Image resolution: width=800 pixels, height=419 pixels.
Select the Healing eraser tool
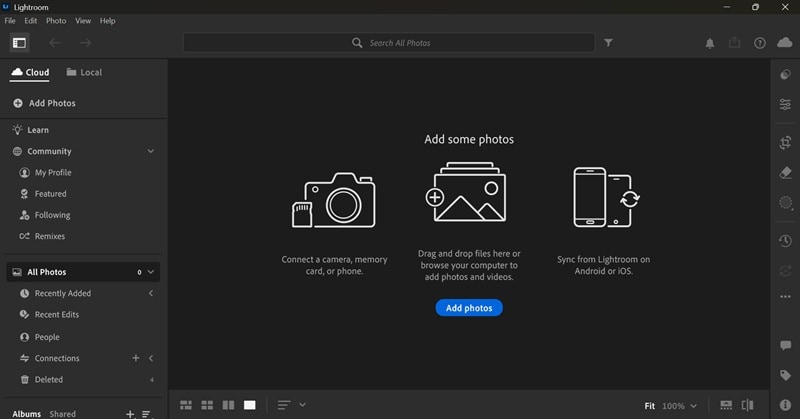tap(786, 172)
